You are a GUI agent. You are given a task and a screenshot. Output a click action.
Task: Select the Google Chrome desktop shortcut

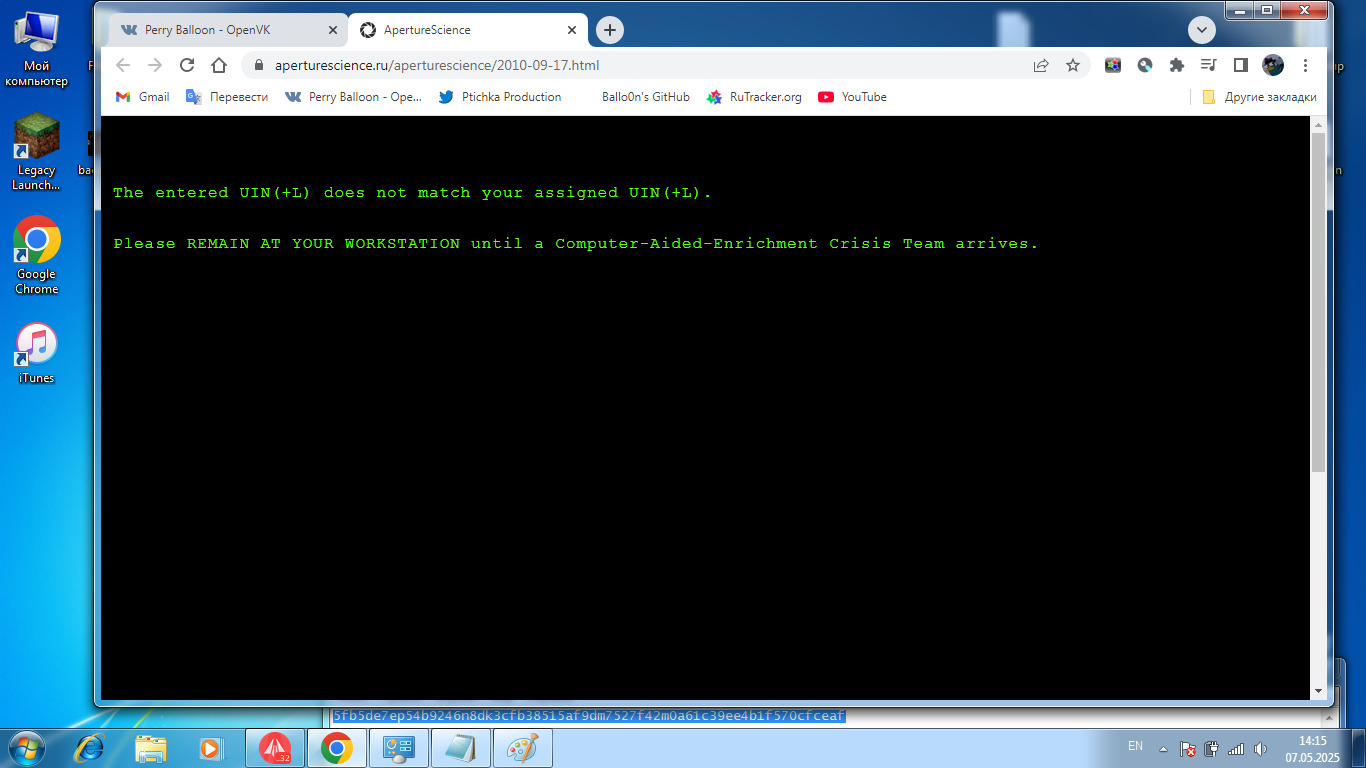(36, 256)
